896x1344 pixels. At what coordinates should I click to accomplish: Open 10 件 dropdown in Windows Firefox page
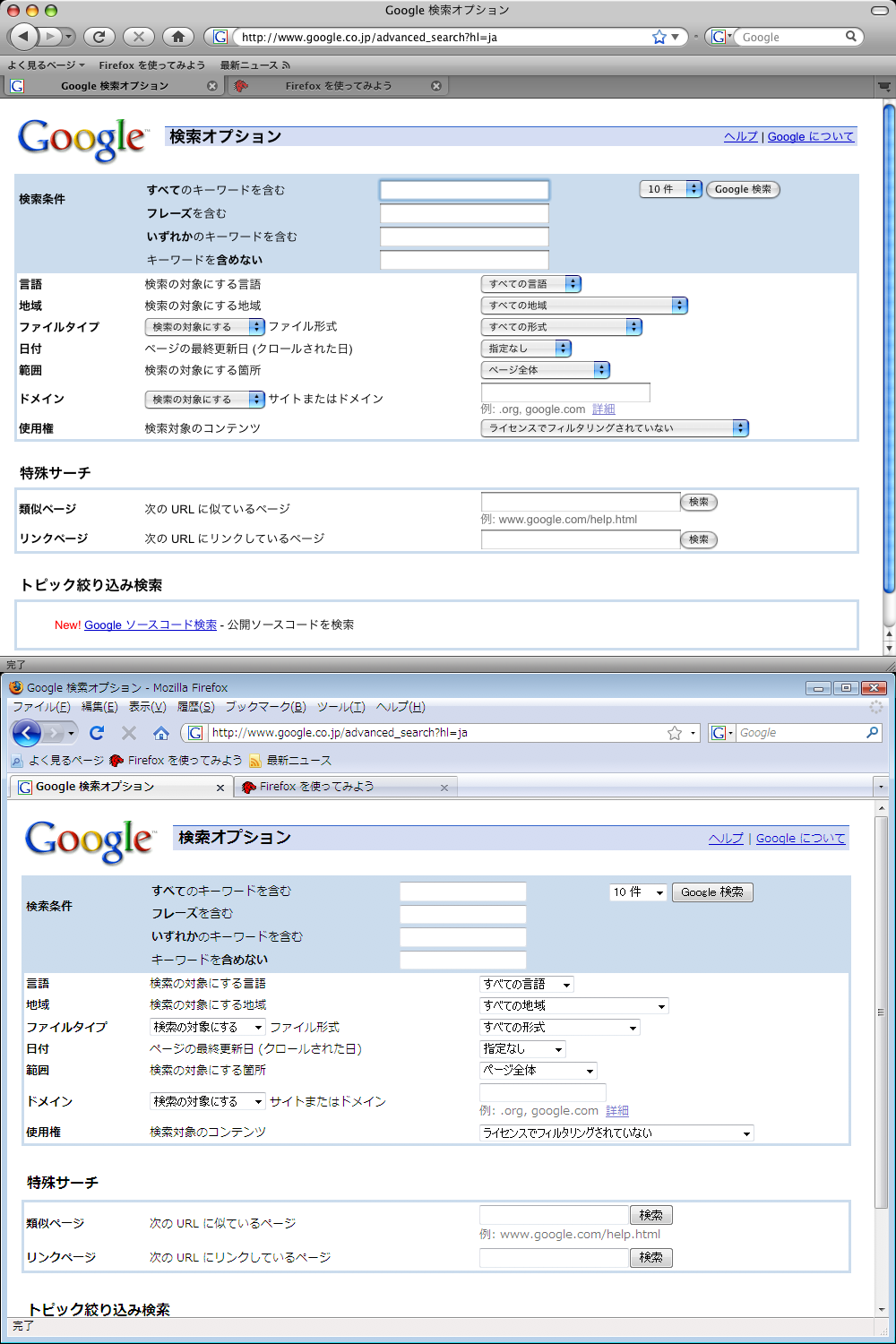(638, 892)
